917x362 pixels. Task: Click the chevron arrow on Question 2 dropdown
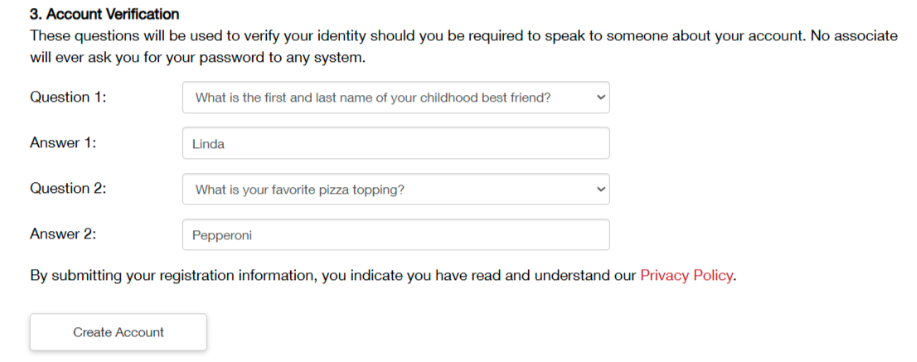pos(600,189)
